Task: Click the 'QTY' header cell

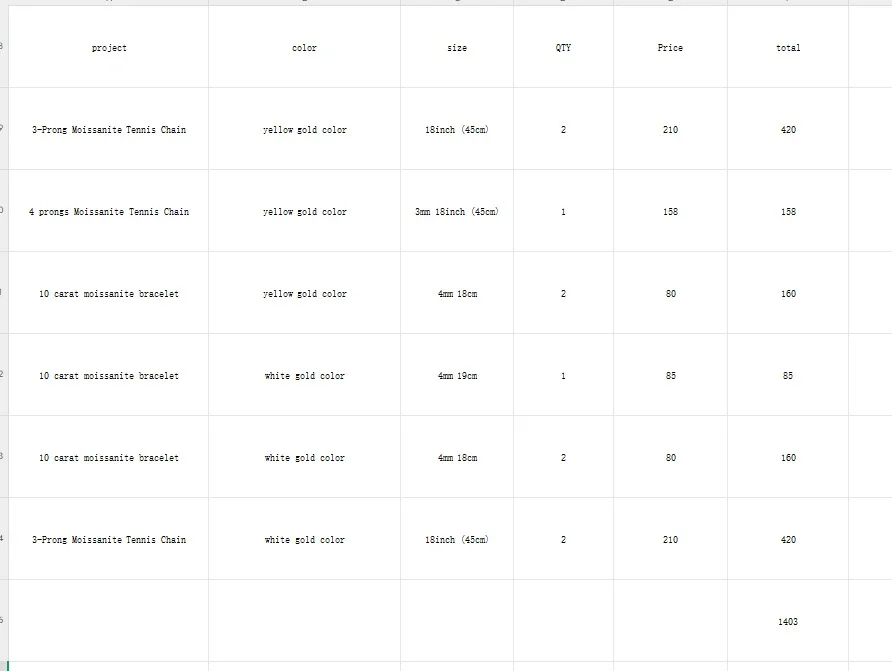Action: 563,48
